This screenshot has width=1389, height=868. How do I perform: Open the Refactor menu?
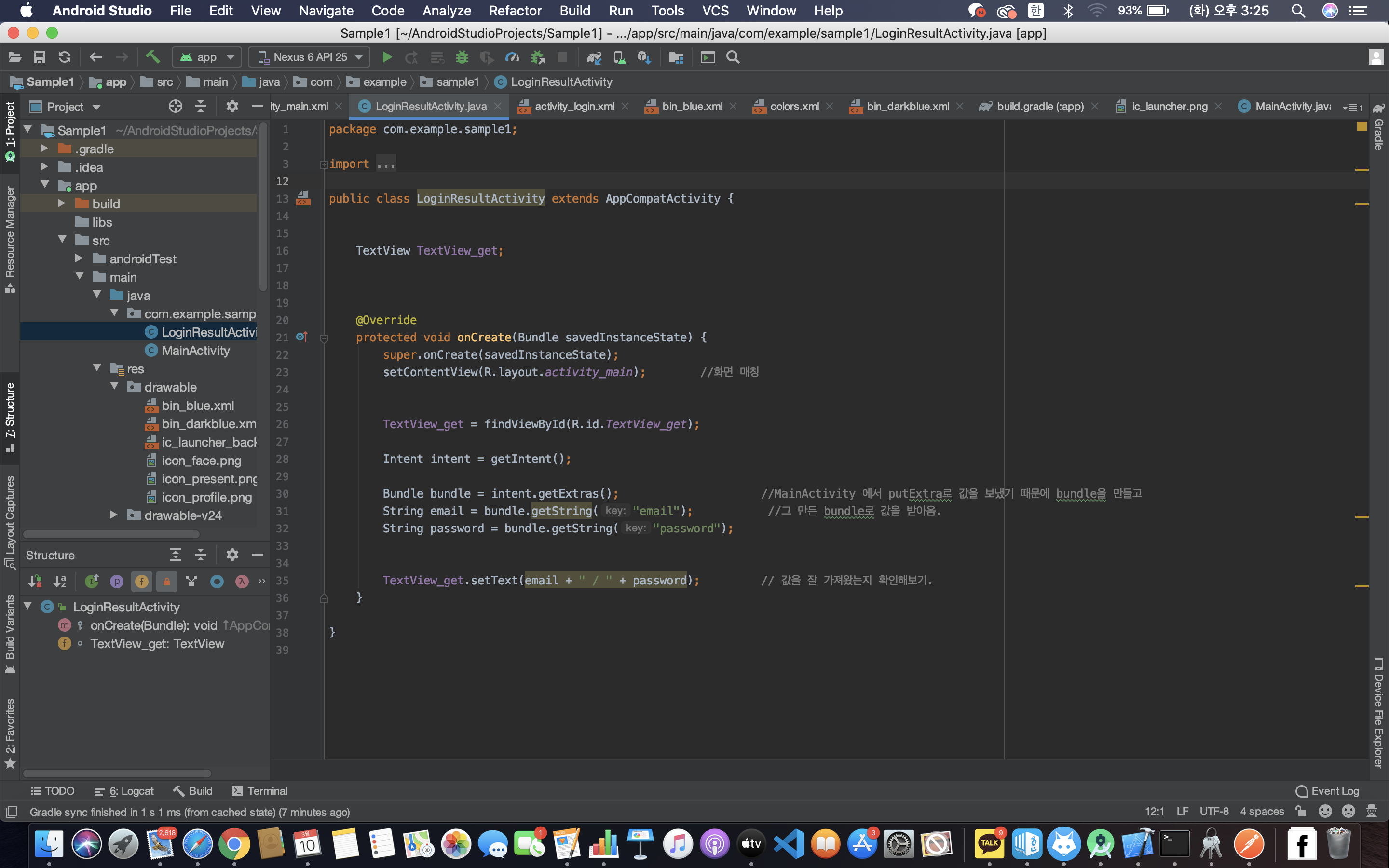(515, 11)
